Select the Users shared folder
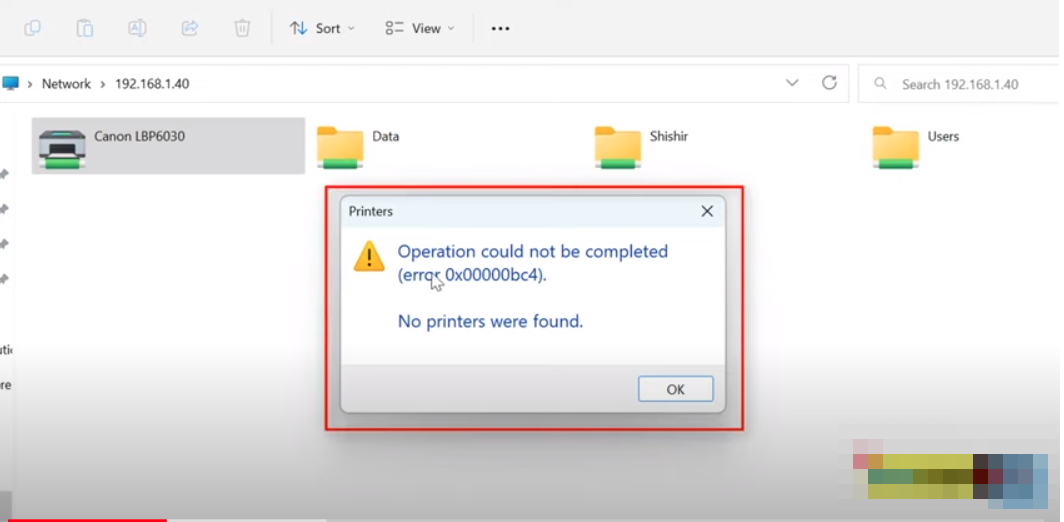 [895, 146]
